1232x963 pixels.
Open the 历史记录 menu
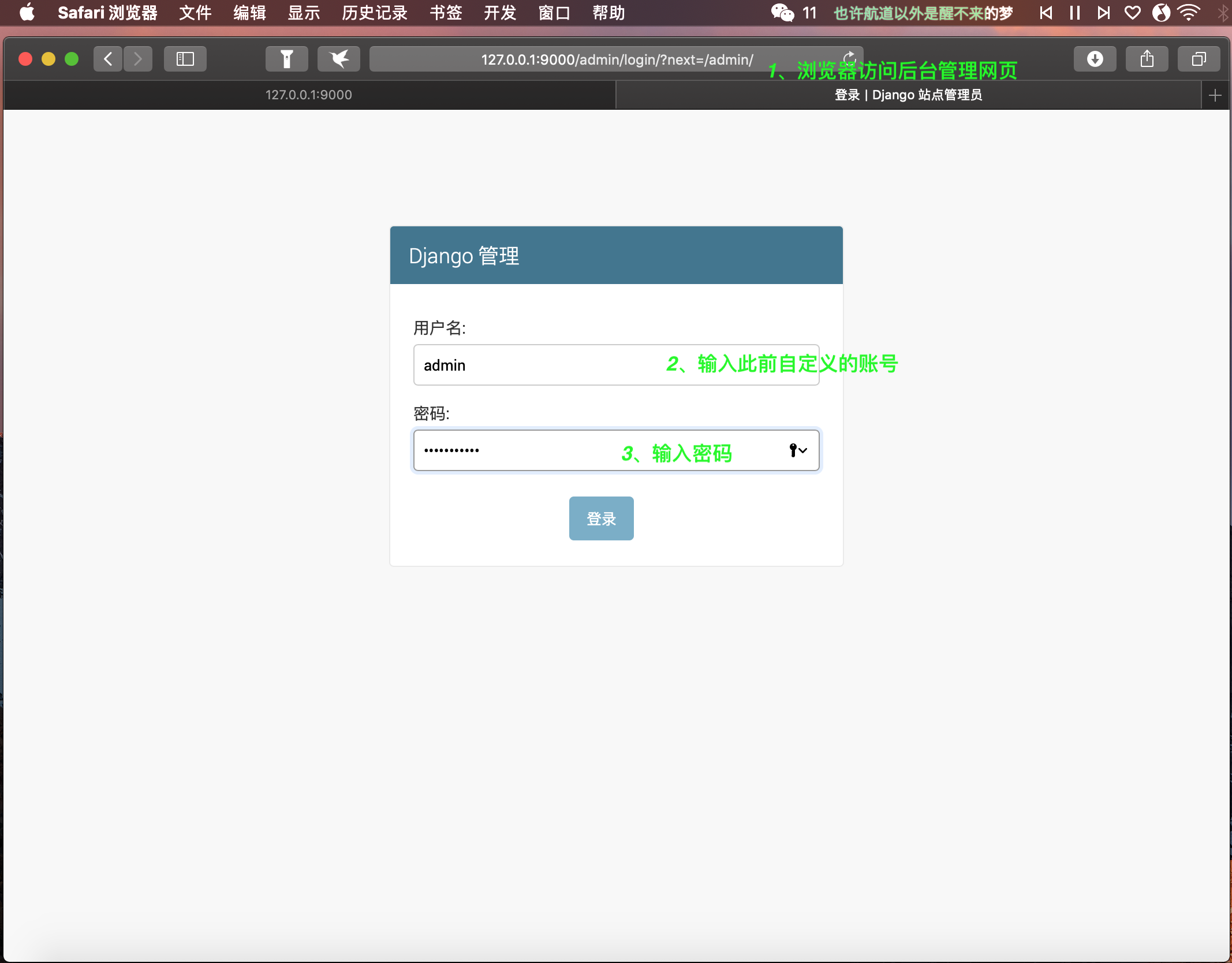click(x=375, y=13)
